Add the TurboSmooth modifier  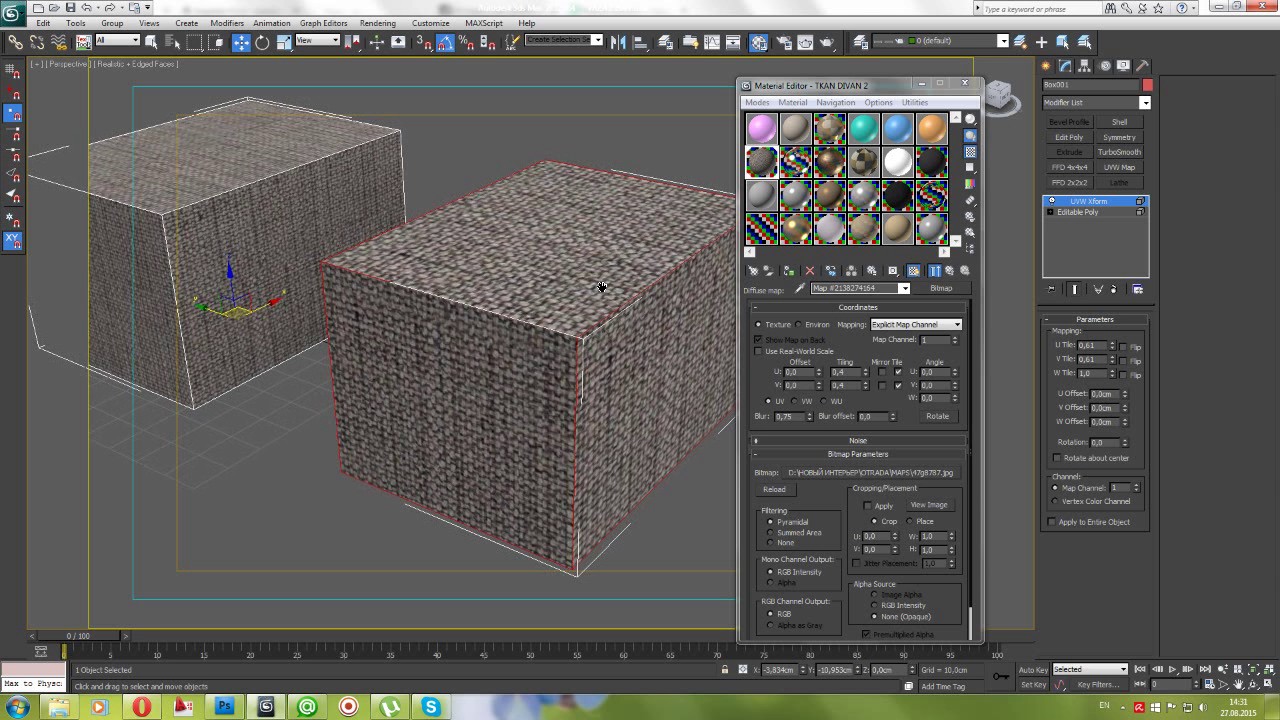[1119, 152]
